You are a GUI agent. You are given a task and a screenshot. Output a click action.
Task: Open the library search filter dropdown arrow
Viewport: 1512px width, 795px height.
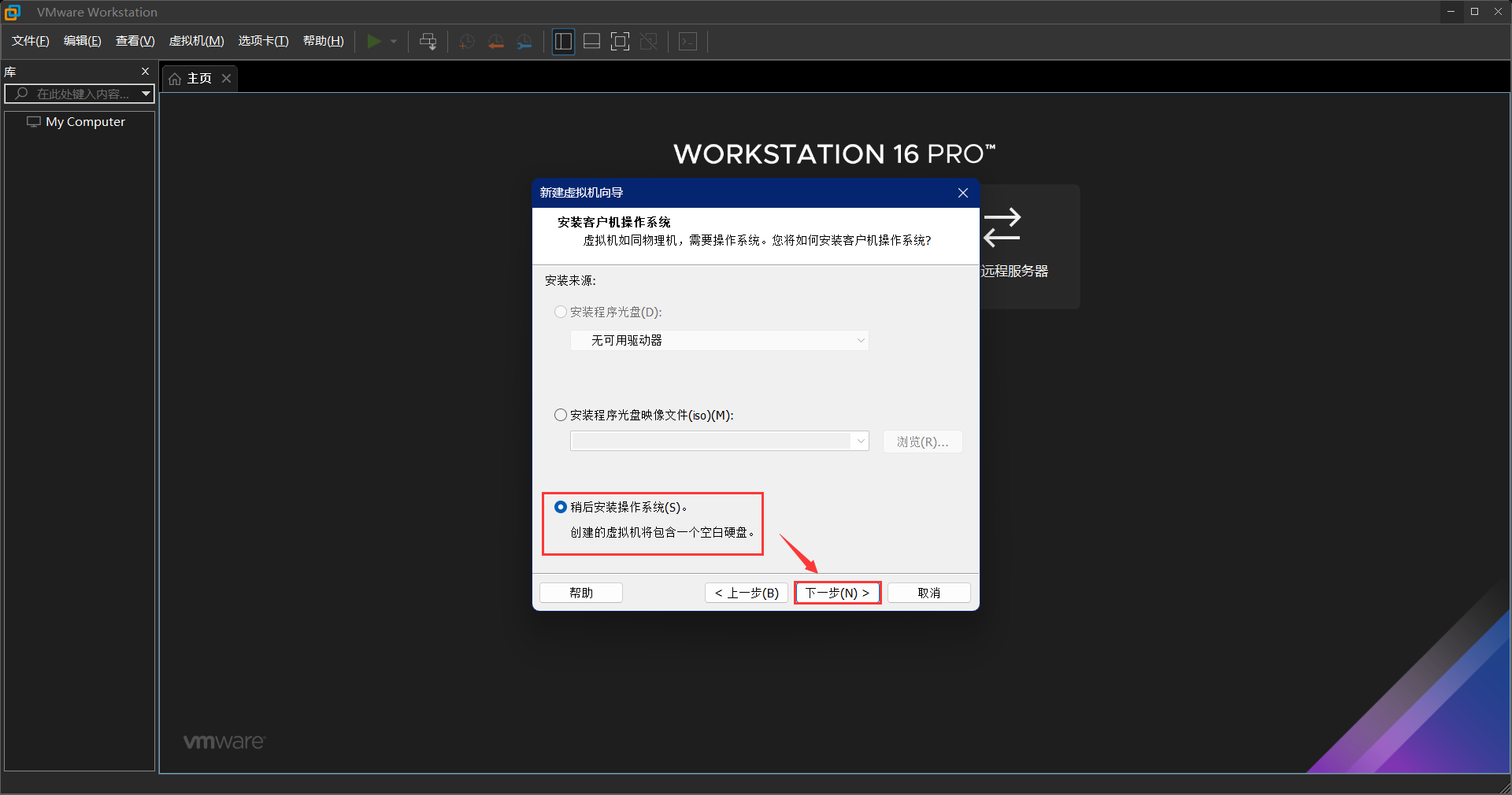click(x=146, y=94)
